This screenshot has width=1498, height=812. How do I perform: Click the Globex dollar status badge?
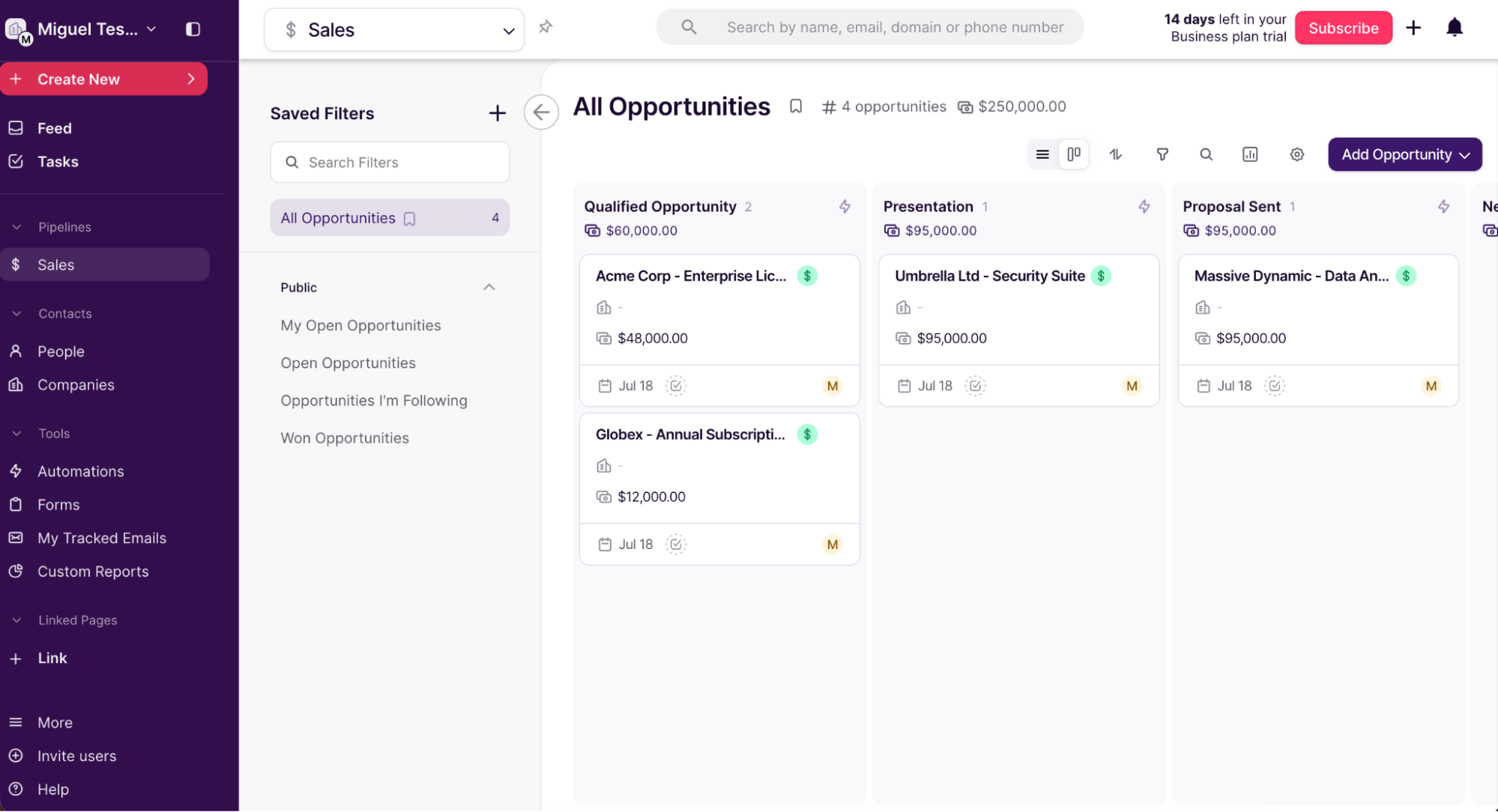coord(807,434)
